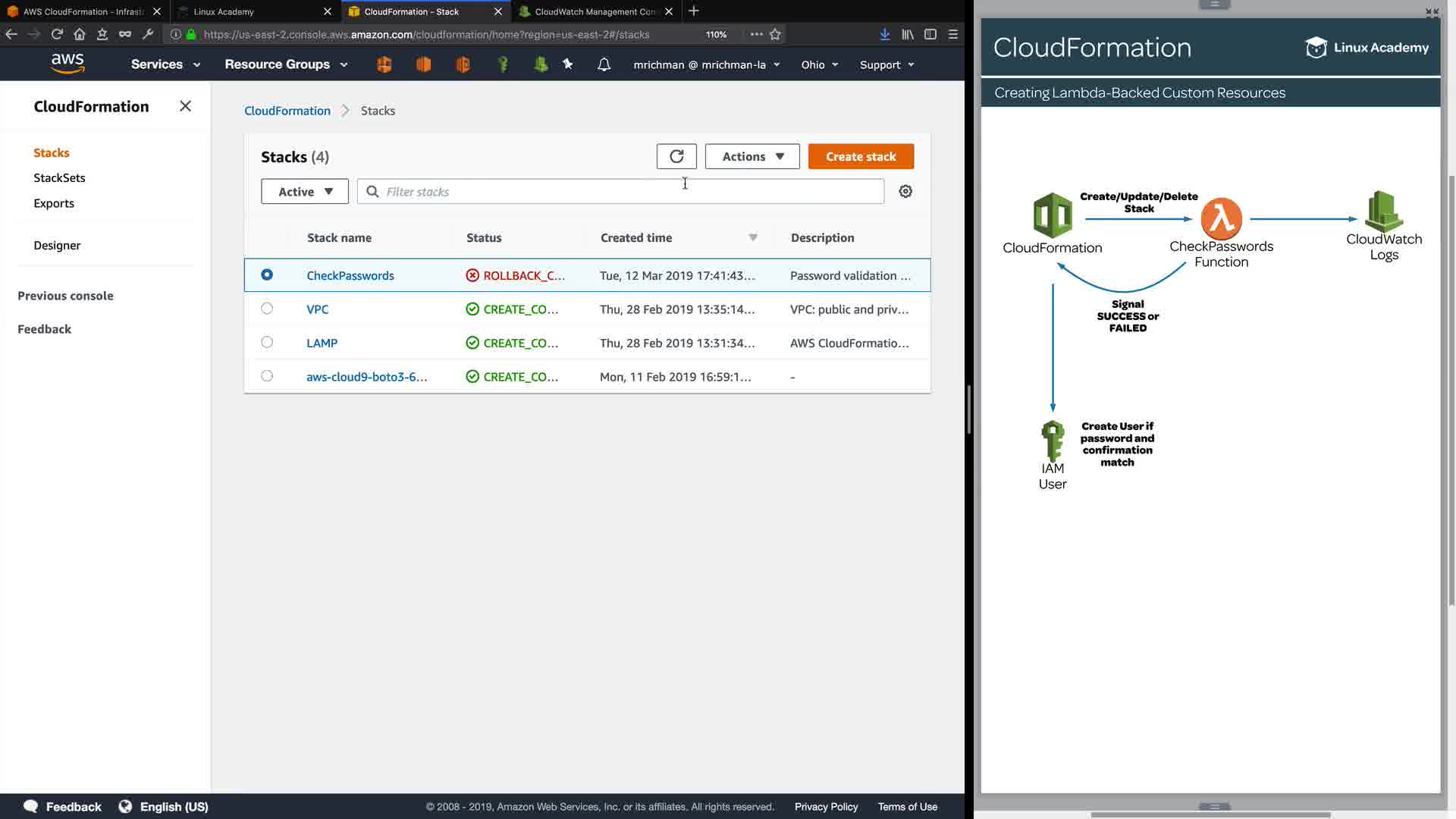This screenshot has height=819, width=1456.
Task: Select the VPC stack radio button
Action: [267, 309]
